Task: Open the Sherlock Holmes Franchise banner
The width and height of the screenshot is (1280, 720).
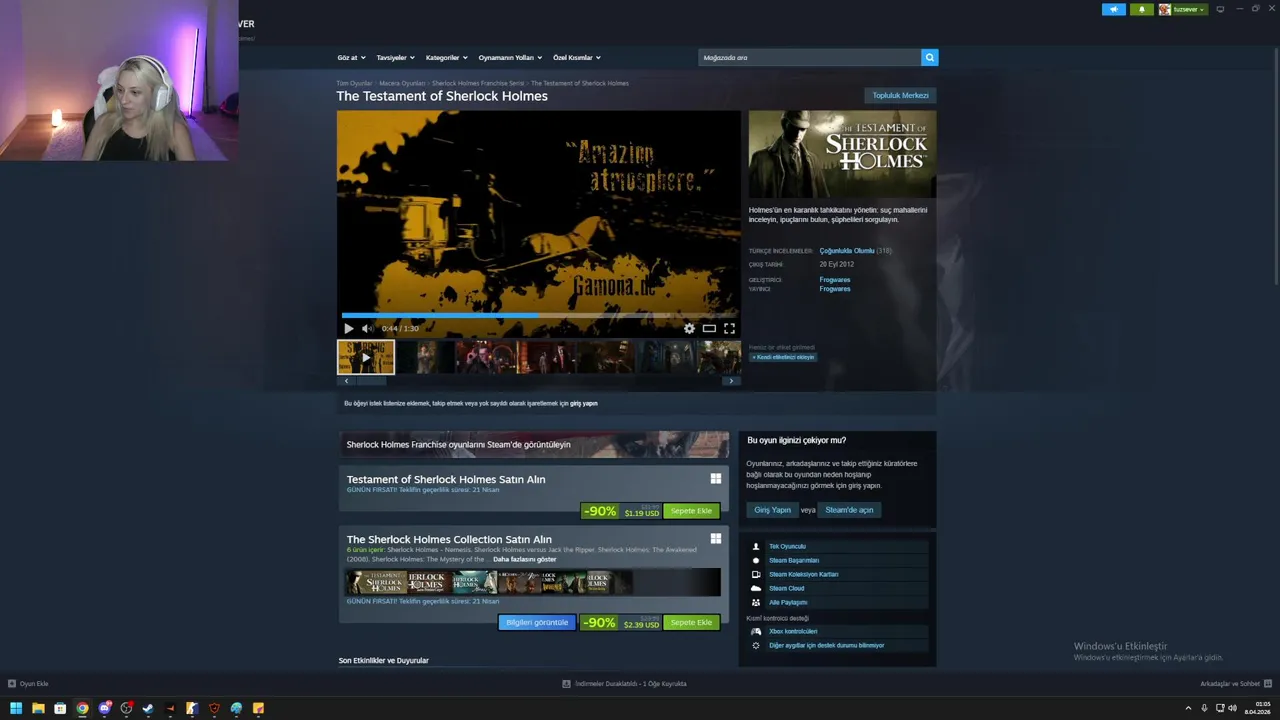Action: [x=534, y=445]
